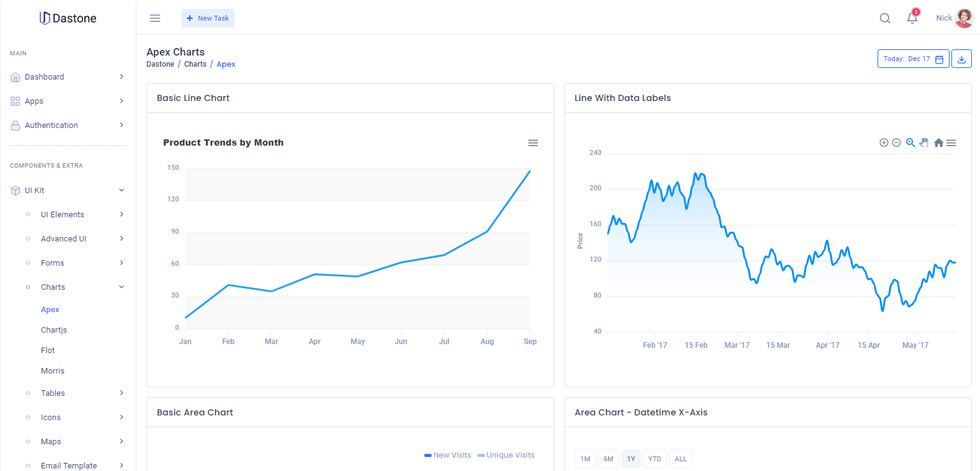Expand the Apps menu chevron
This screenshot has width=980, height=471.
(121, 101)
